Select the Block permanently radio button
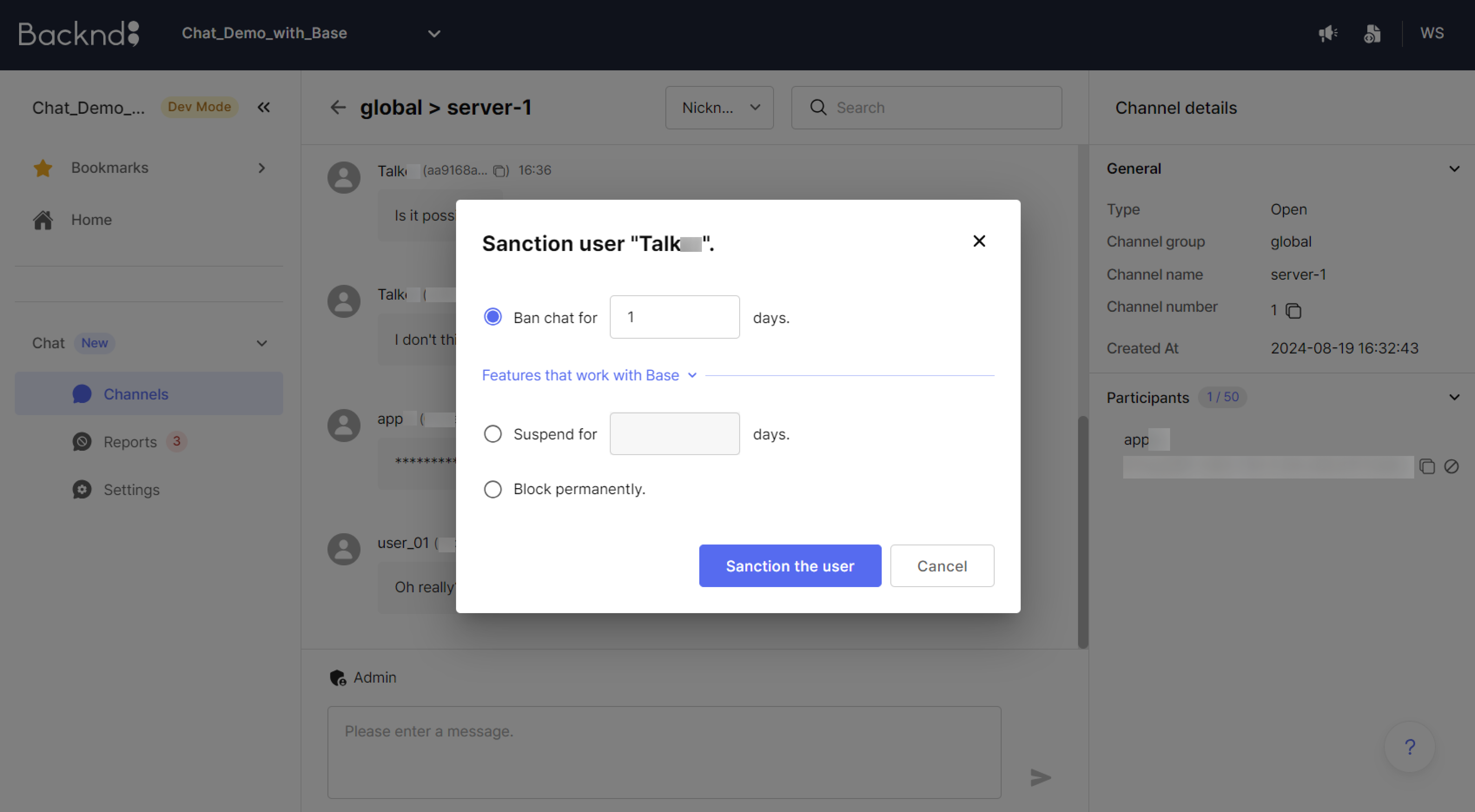The image size is (1475, 812). pyautogui.click(x=493, y=489)
